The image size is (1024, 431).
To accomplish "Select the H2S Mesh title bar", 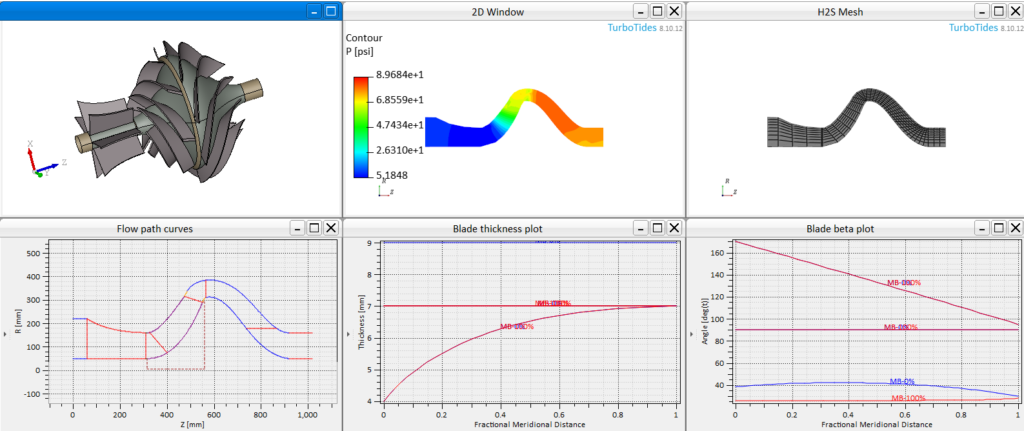I will pyautogui.click(x=840, y=11).
